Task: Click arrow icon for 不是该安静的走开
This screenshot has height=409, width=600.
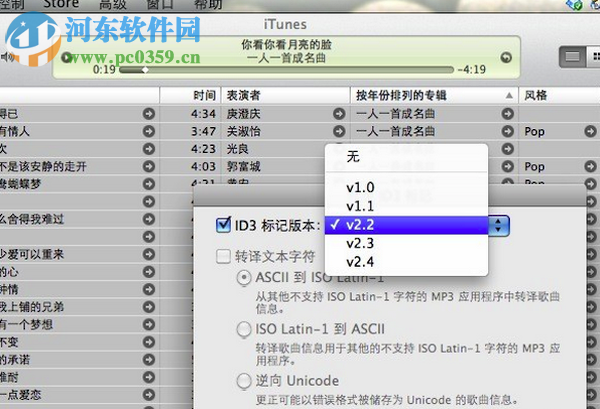Action: pos(149,166)
